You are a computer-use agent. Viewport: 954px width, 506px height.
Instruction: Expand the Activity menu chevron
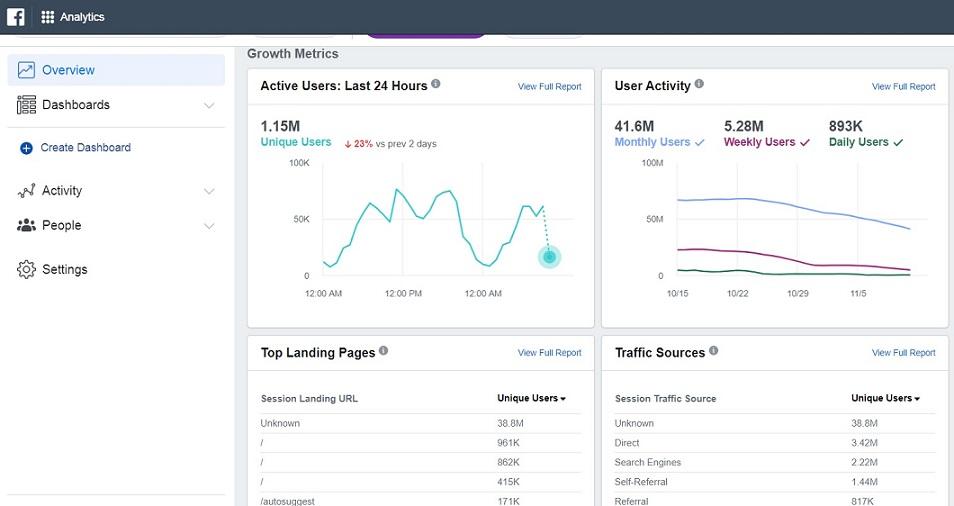pos(209,191)
